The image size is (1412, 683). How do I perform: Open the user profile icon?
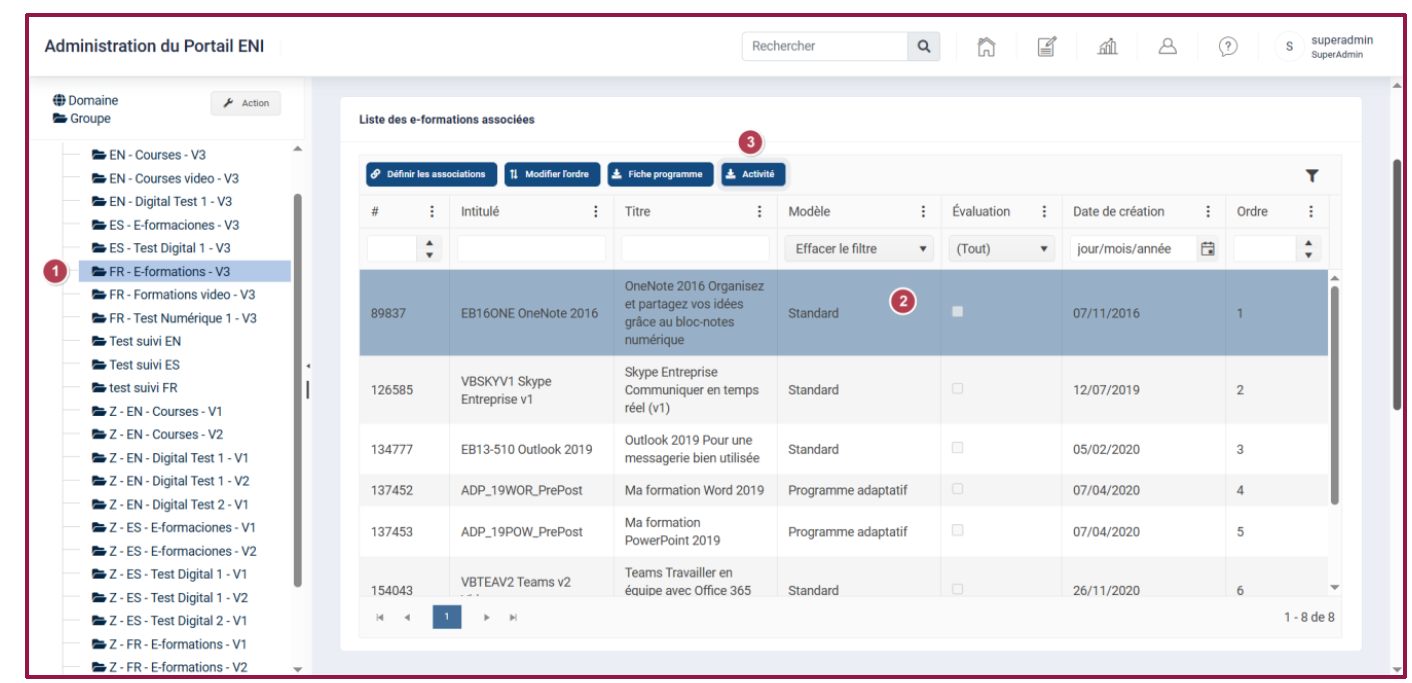coord(1167,46)
